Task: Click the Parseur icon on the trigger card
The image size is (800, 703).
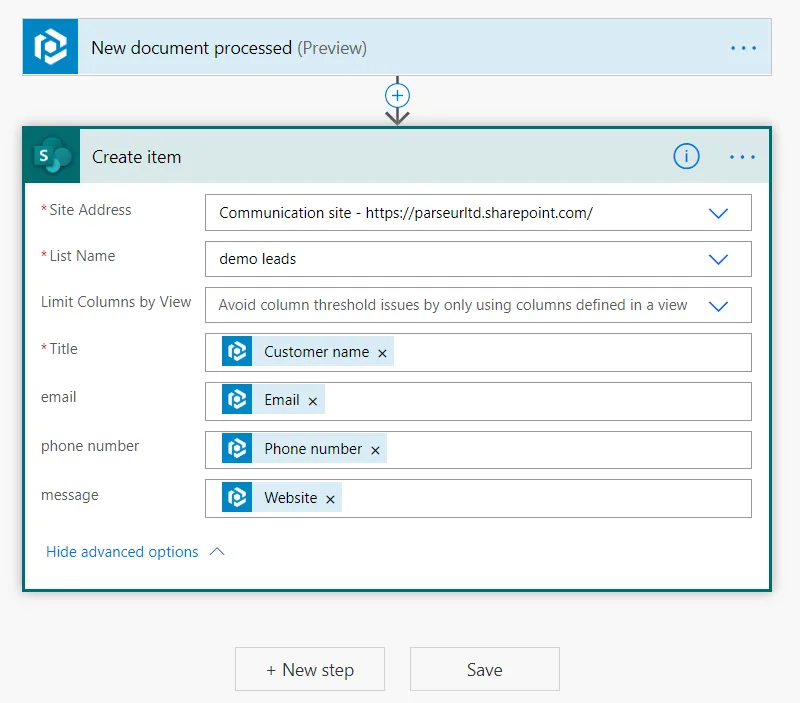Action: pyautogui.click(x=49, y=46)
